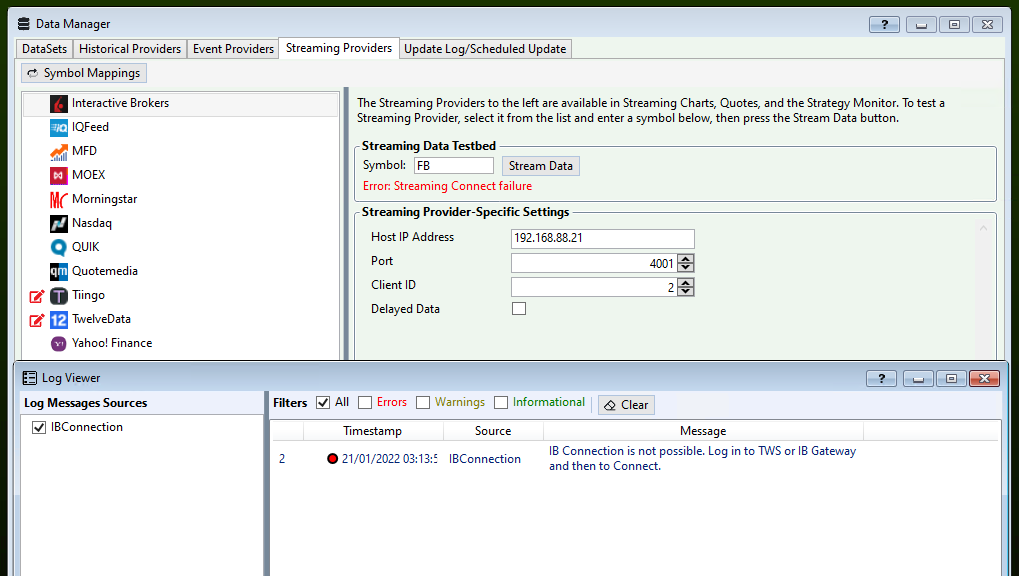The image size is (1019, 576).
Task: Switch to the DataSets tab
Action: click(x=44, y=49)
